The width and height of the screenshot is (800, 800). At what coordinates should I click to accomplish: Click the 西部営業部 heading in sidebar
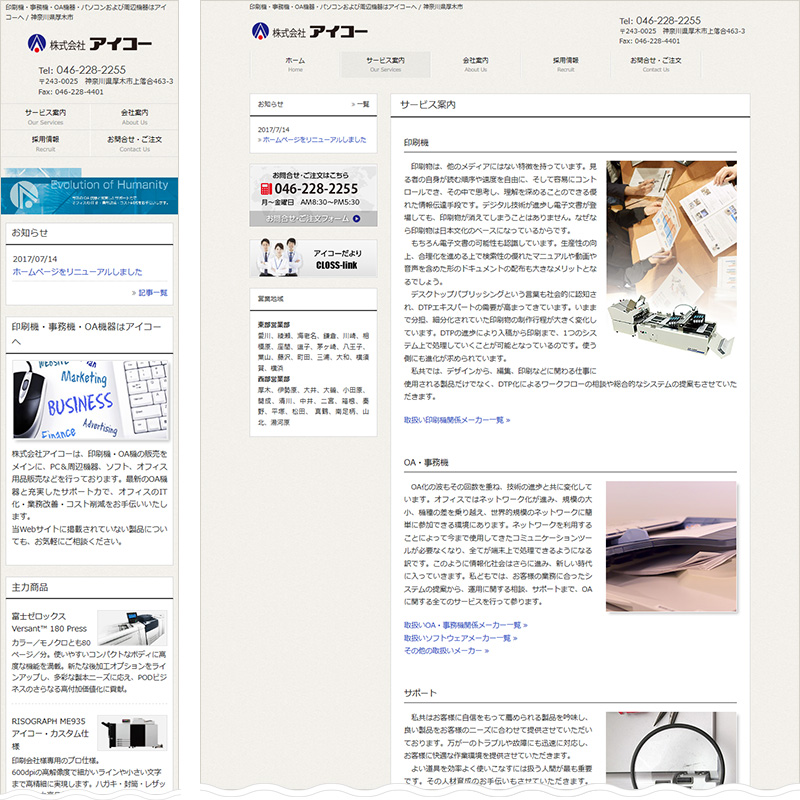point(273,379)
